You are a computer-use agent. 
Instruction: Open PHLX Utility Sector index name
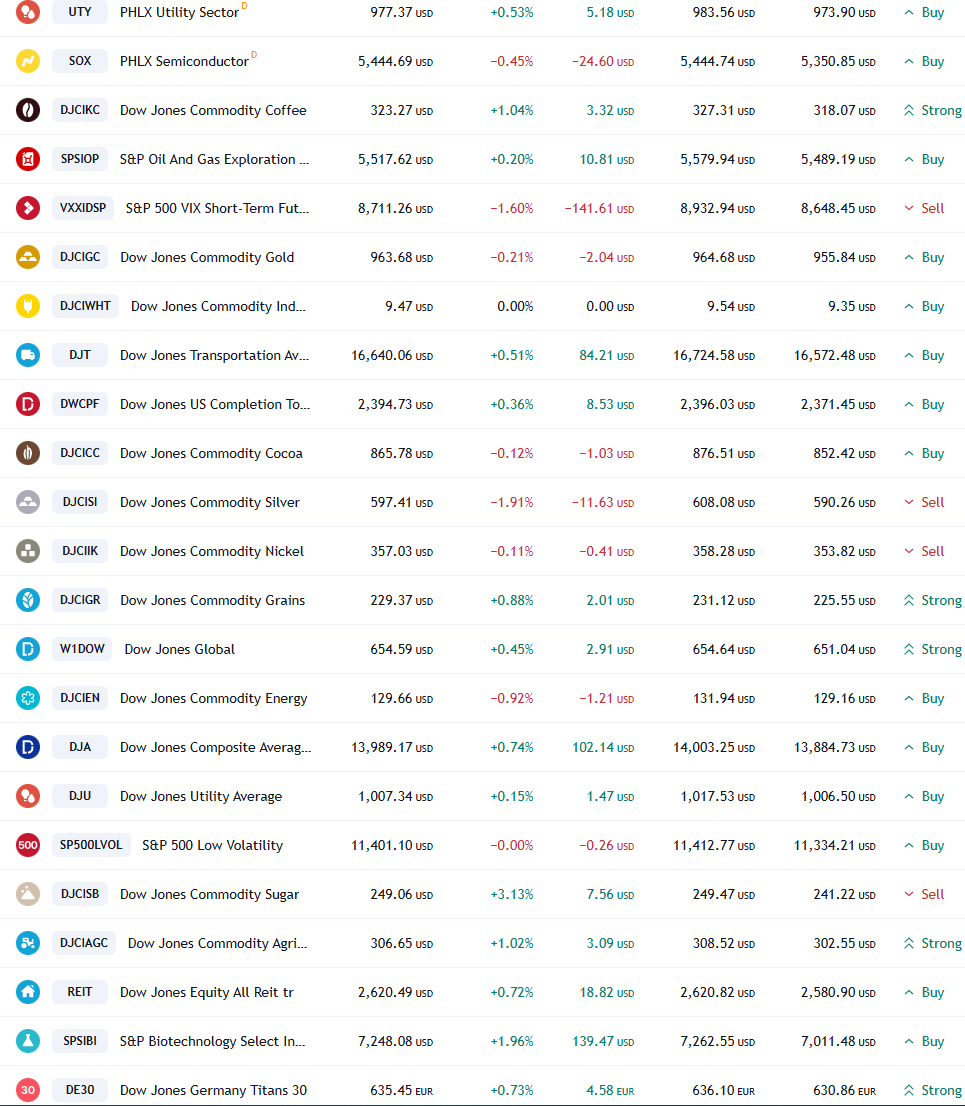point(179,13)
